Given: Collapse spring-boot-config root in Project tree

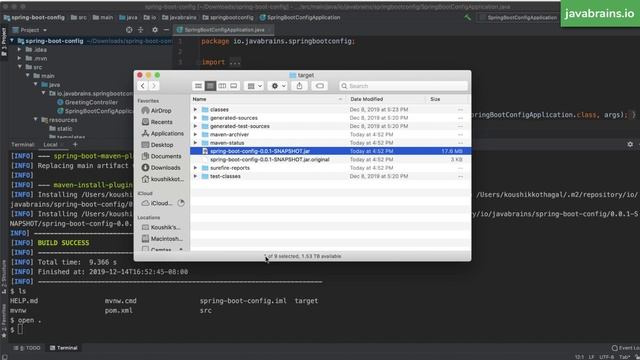Looking at the screenshot, I should pos(12,41).
